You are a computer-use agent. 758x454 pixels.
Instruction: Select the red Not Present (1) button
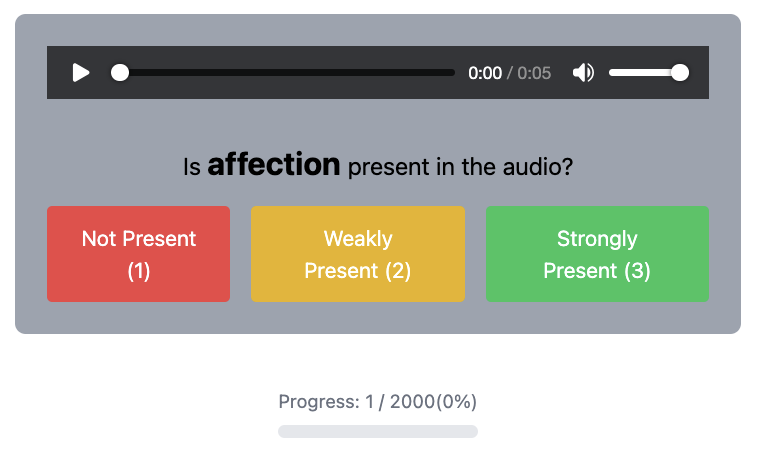pyautogui.click(x=138, y=254)
